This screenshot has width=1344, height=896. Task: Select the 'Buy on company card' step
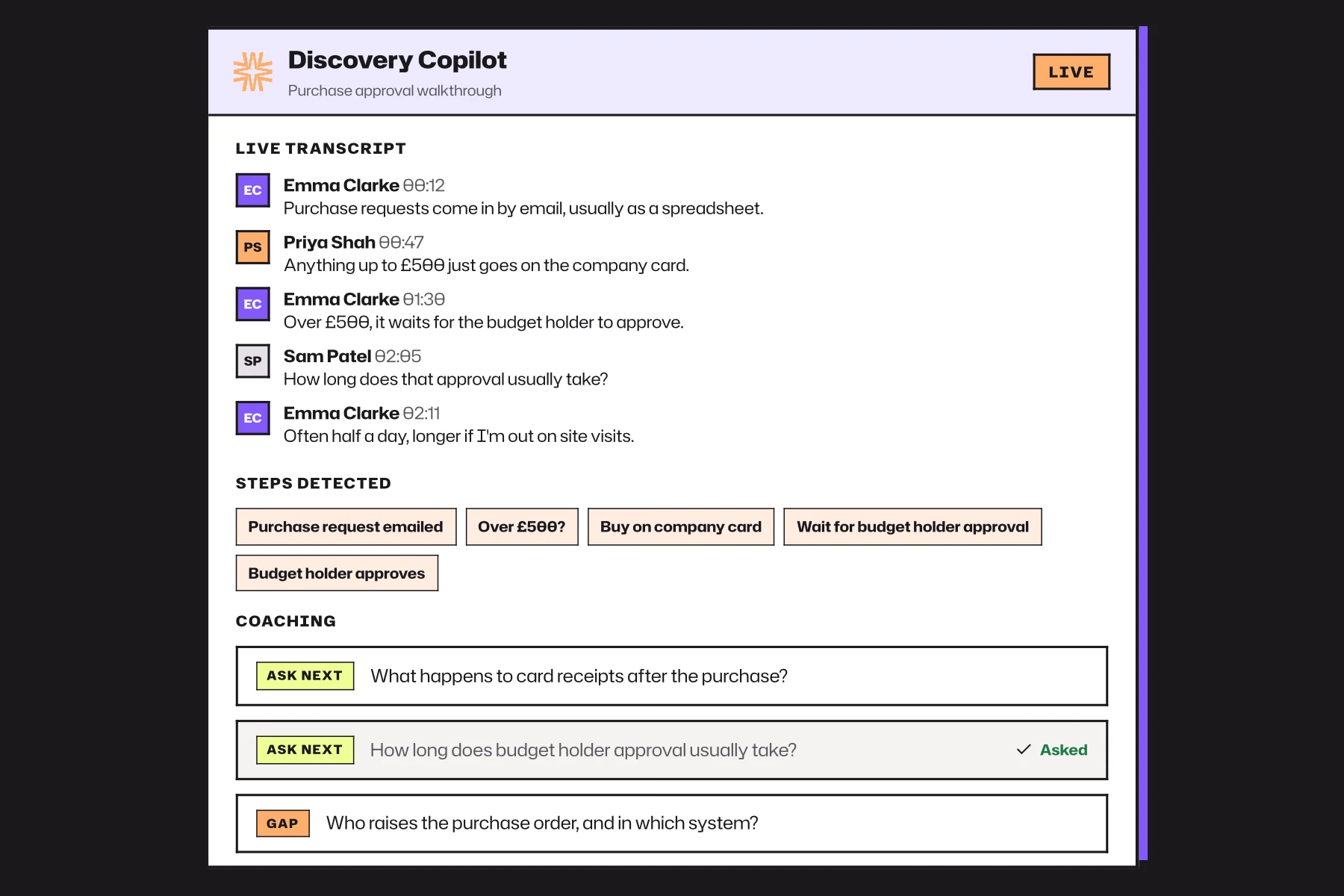(x=681, y=527)
